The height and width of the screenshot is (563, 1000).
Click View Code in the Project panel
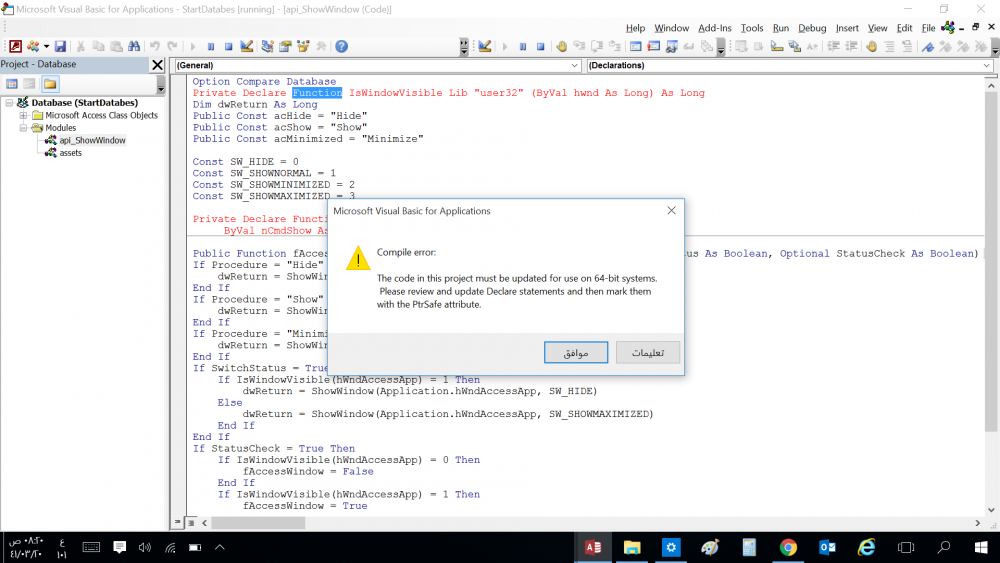(x=12, y=84)
